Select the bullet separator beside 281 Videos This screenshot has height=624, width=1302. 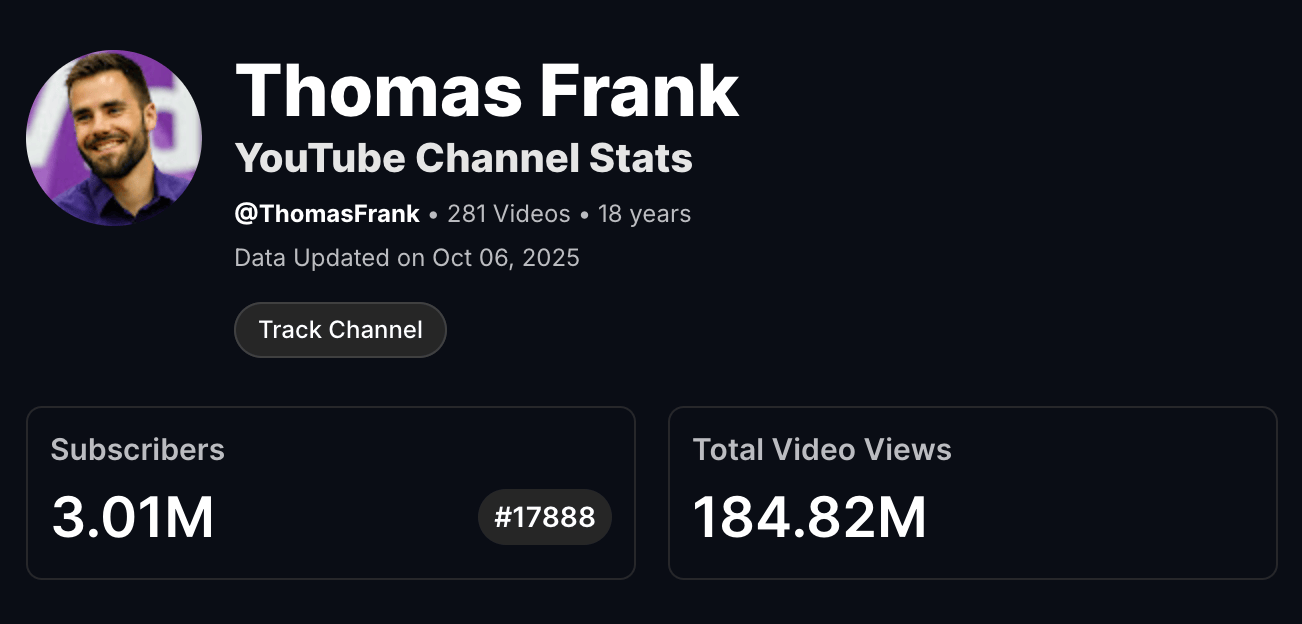coord(433,213)
